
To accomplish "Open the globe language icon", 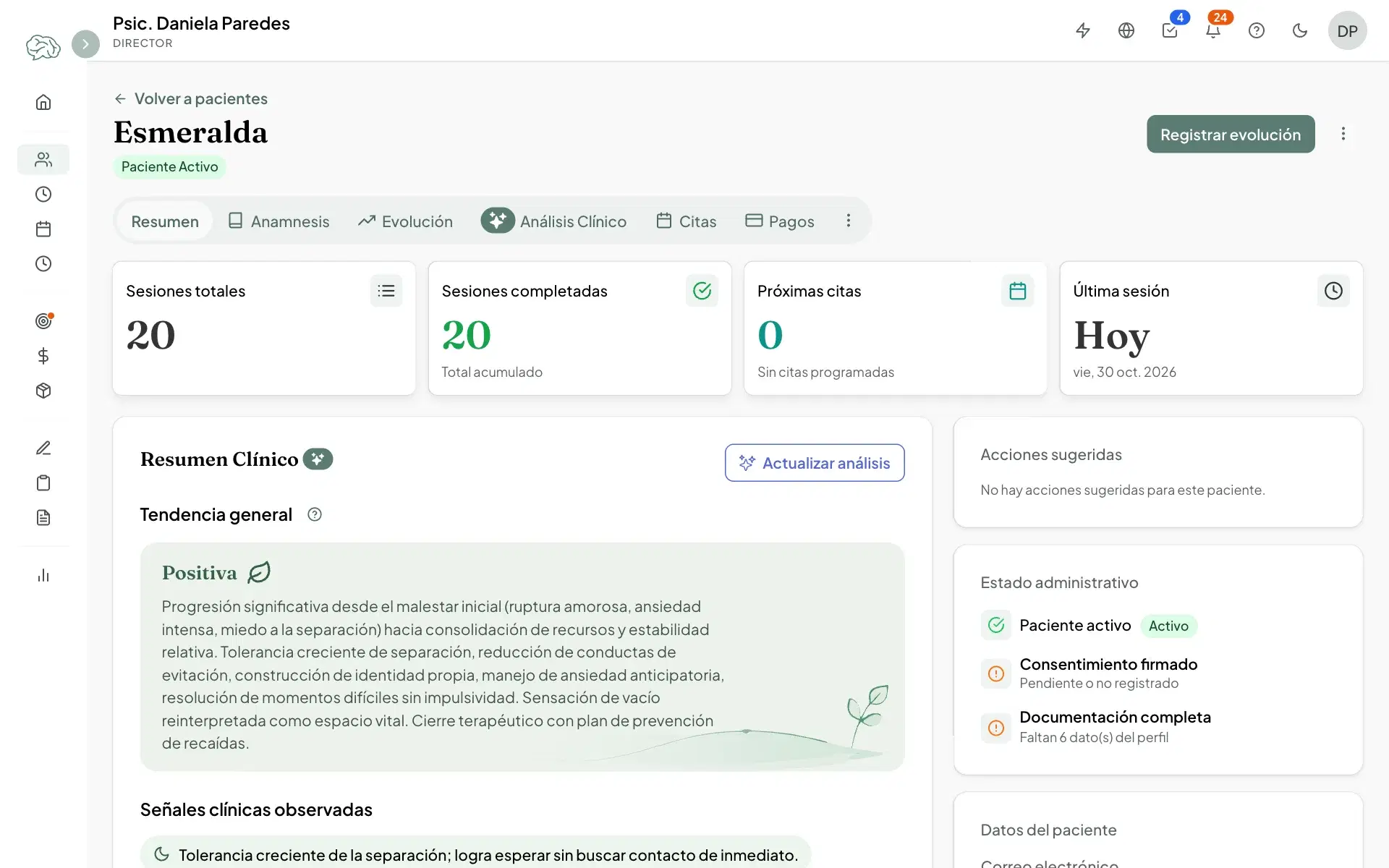I will pos(1126,30).
